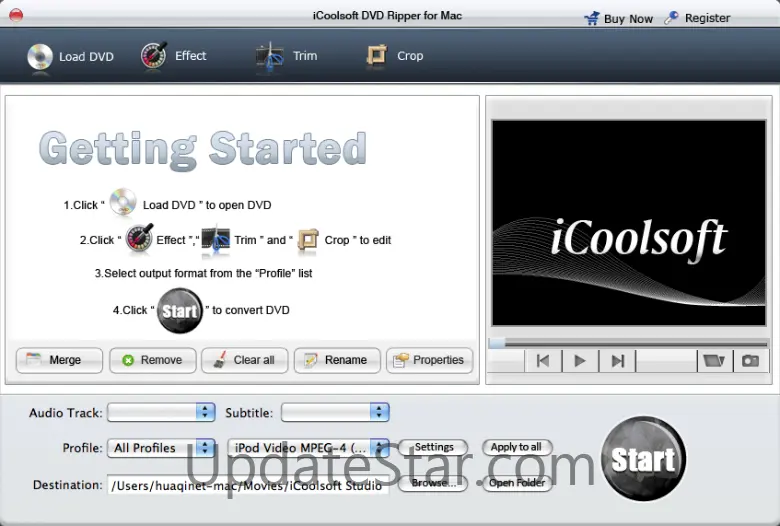Open snapshot folder icon in player
The image size is (780, 526).
[x=714, y=360]
